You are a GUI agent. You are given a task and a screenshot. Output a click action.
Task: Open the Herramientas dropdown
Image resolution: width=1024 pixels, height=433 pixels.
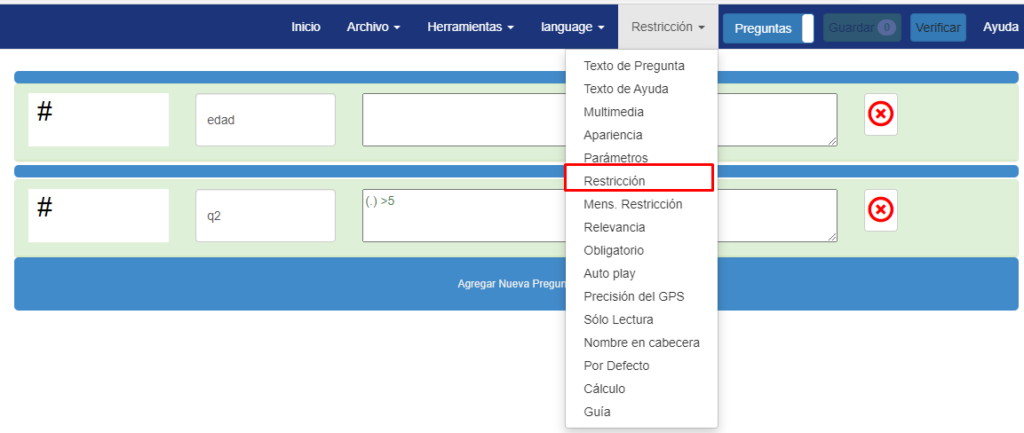[470, 27]
